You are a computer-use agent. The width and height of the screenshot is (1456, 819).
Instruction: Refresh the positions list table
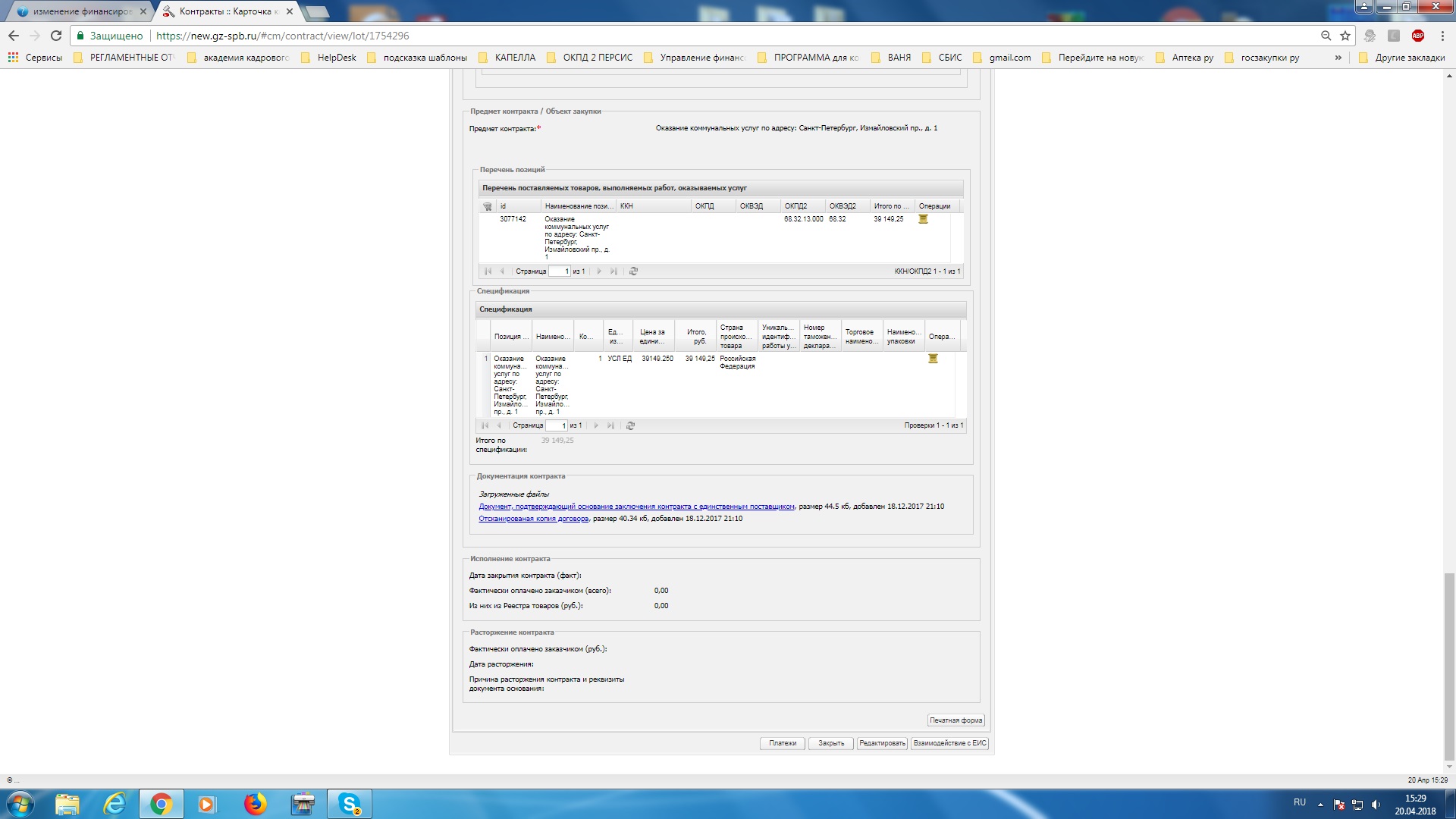pos(634,271)
